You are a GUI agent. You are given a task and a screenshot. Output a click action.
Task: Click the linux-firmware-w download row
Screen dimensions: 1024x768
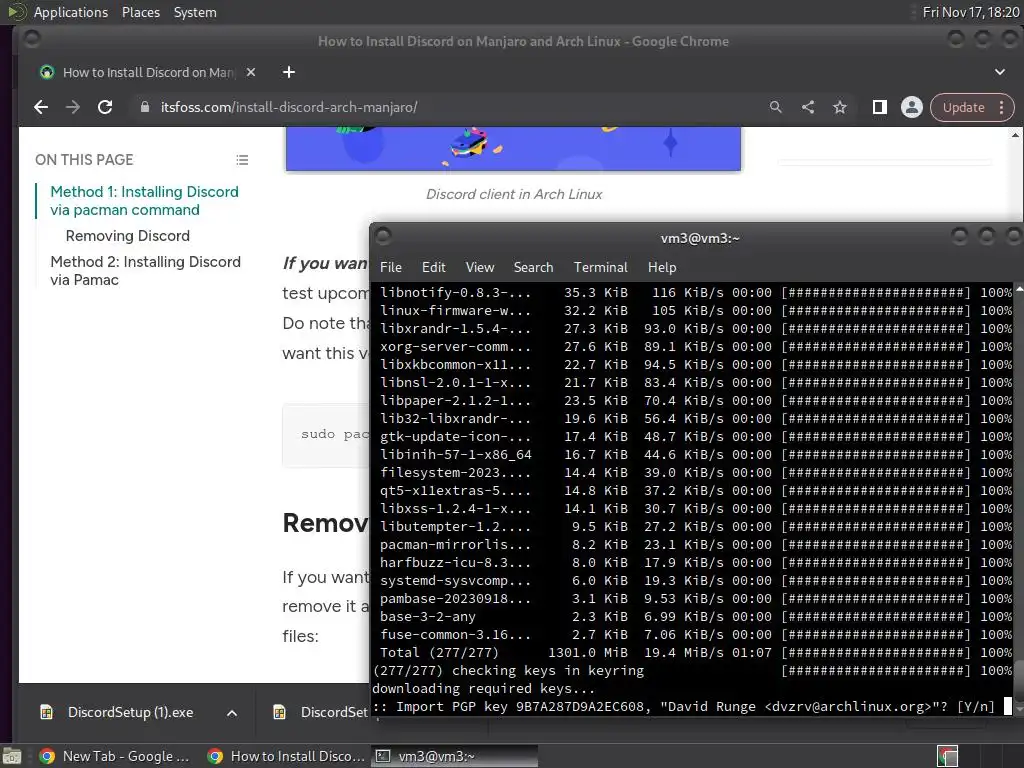[695, 311]
